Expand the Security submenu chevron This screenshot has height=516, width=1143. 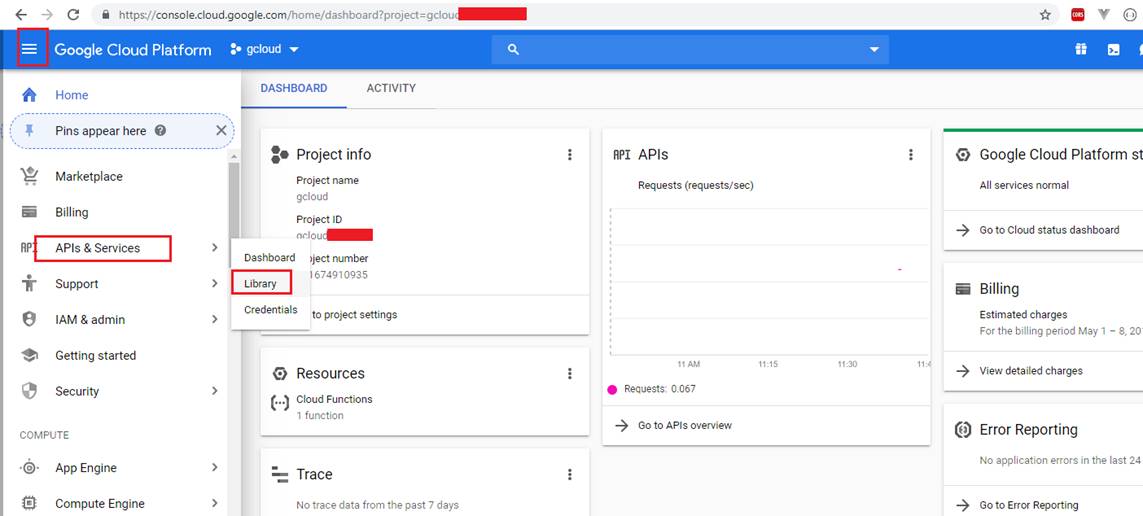click(x=214, y=391)
